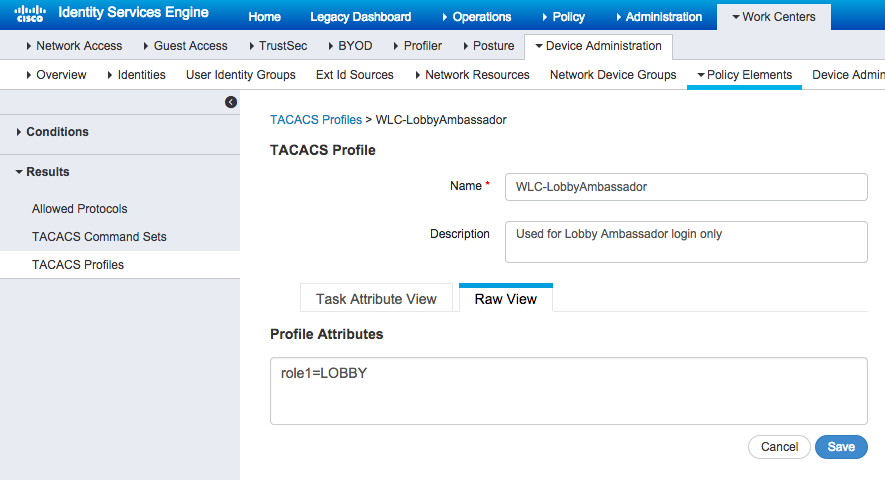Select Allowed Protocols in sidebar

tap(80, 209)
